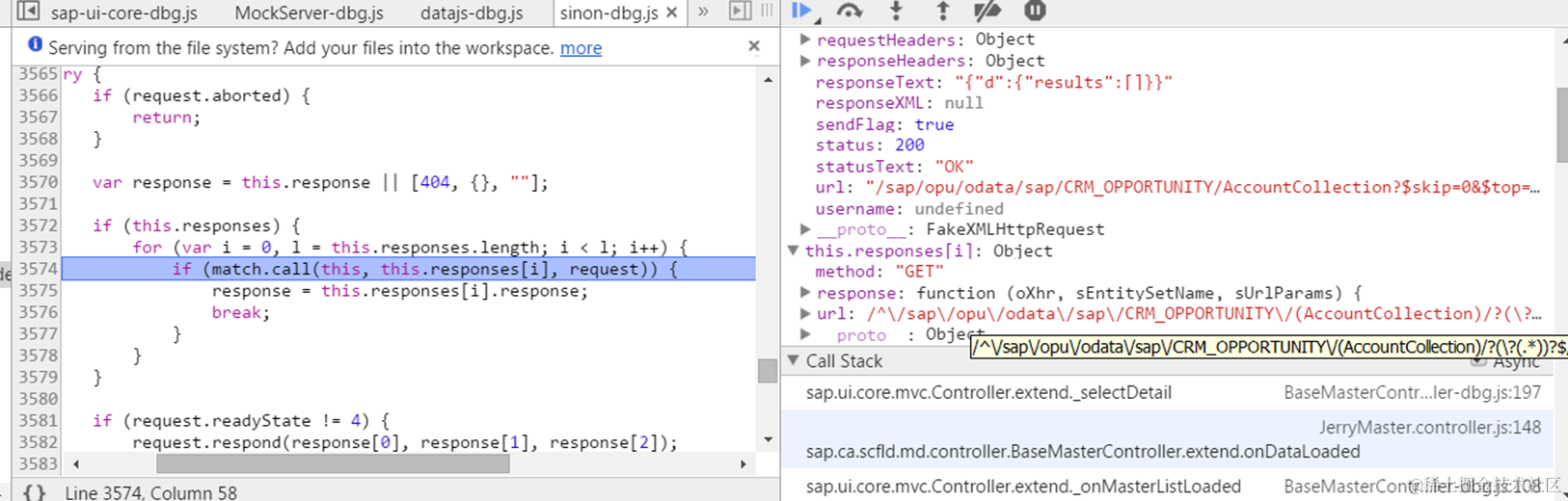Pretty print the source with braces icon
The image size is (1568, 501).
[x=35, y=492]
